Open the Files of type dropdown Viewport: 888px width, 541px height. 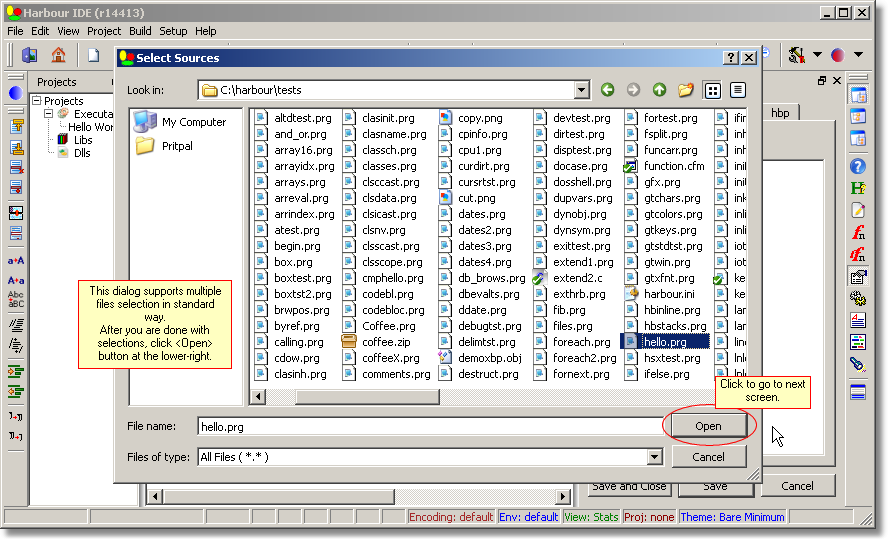tap(655, 457)
